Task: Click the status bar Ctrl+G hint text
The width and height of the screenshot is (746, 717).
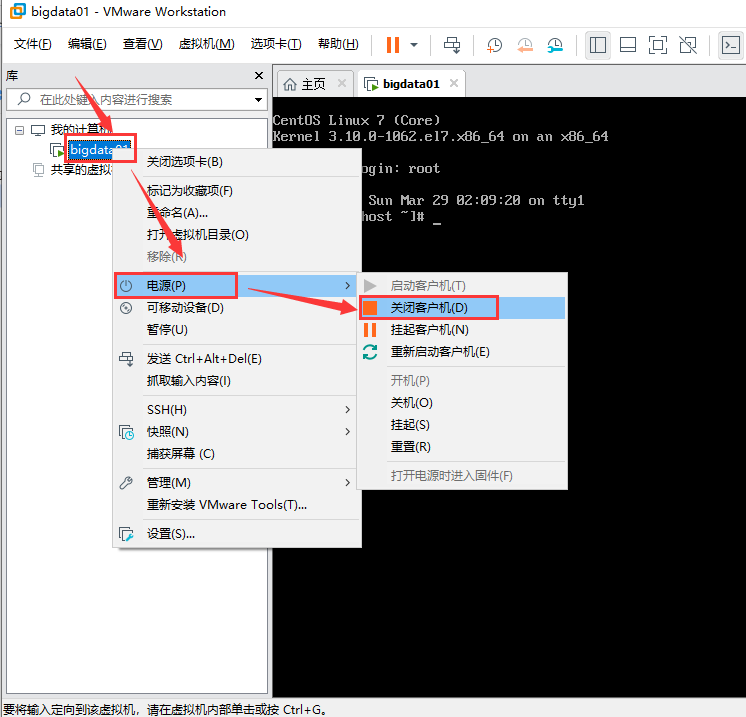Action: (x=165, y=709)
